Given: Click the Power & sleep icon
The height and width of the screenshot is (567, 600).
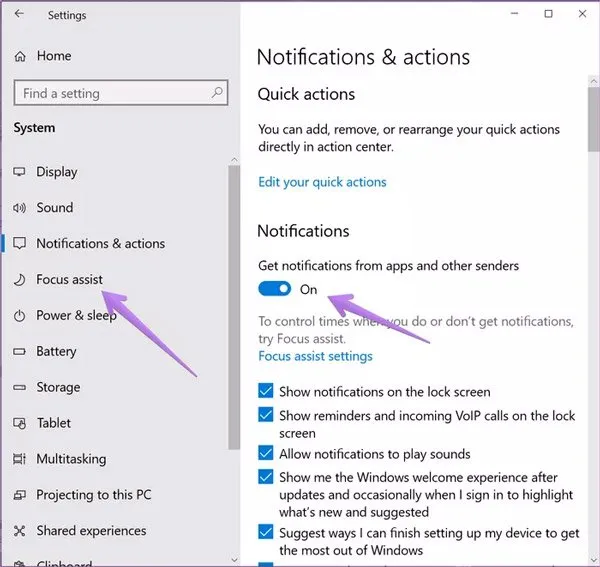Looking at the screenshot, I should pyautogui.click(x=19, y=316).
